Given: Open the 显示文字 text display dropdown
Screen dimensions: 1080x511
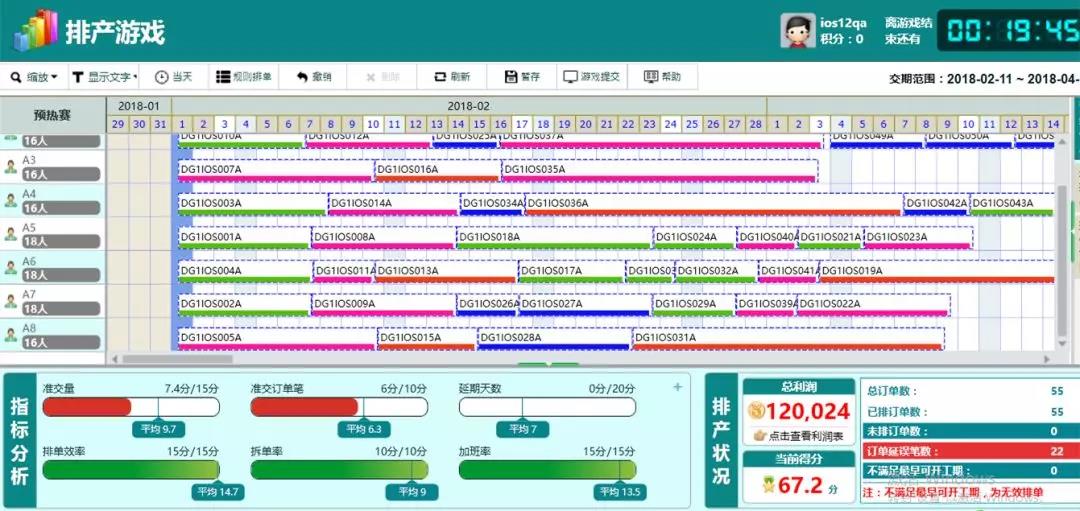Looking at the screenshot, I should (x=105, y=77).
